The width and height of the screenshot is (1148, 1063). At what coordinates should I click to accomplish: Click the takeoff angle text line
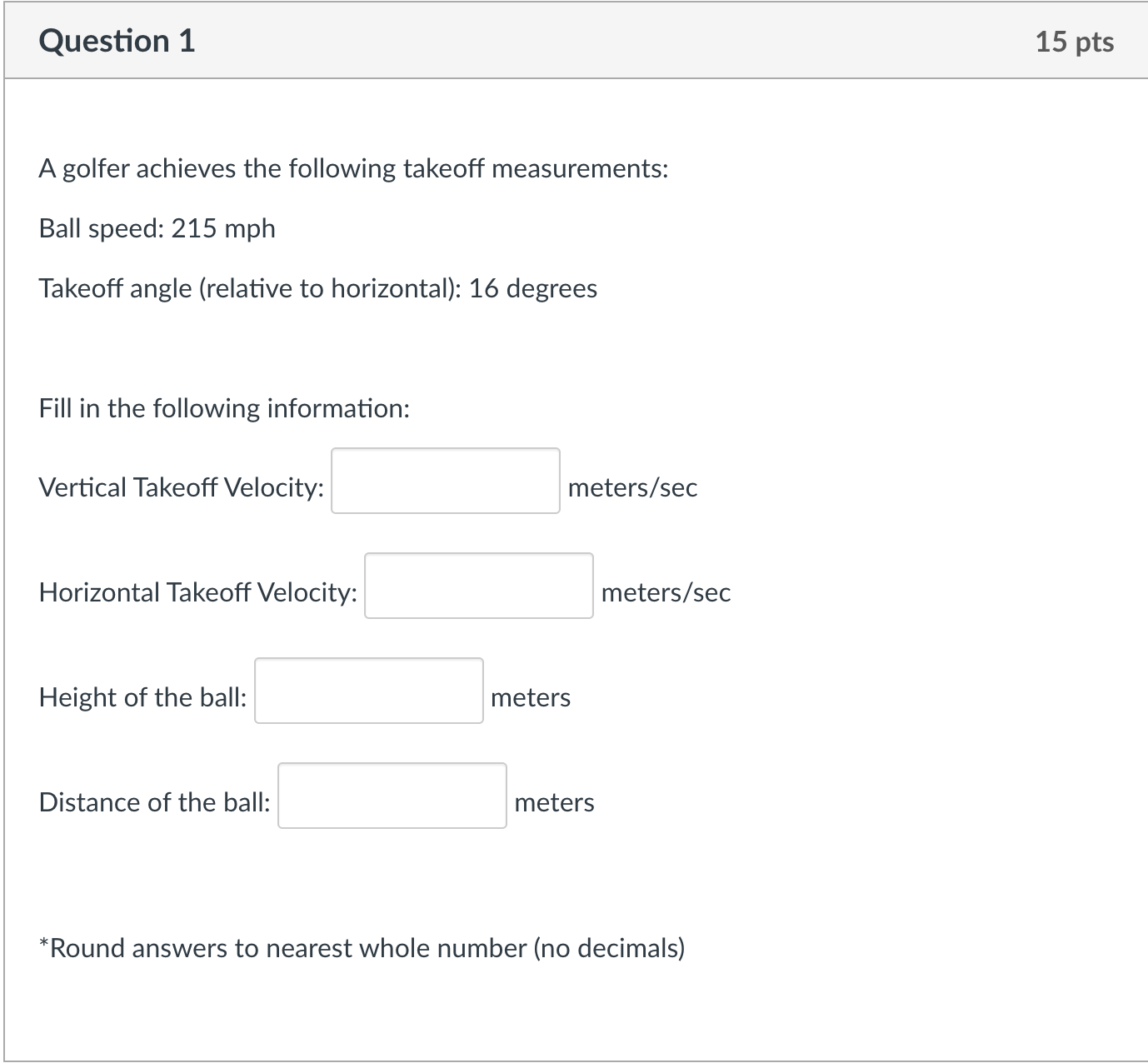click(317, 288)
